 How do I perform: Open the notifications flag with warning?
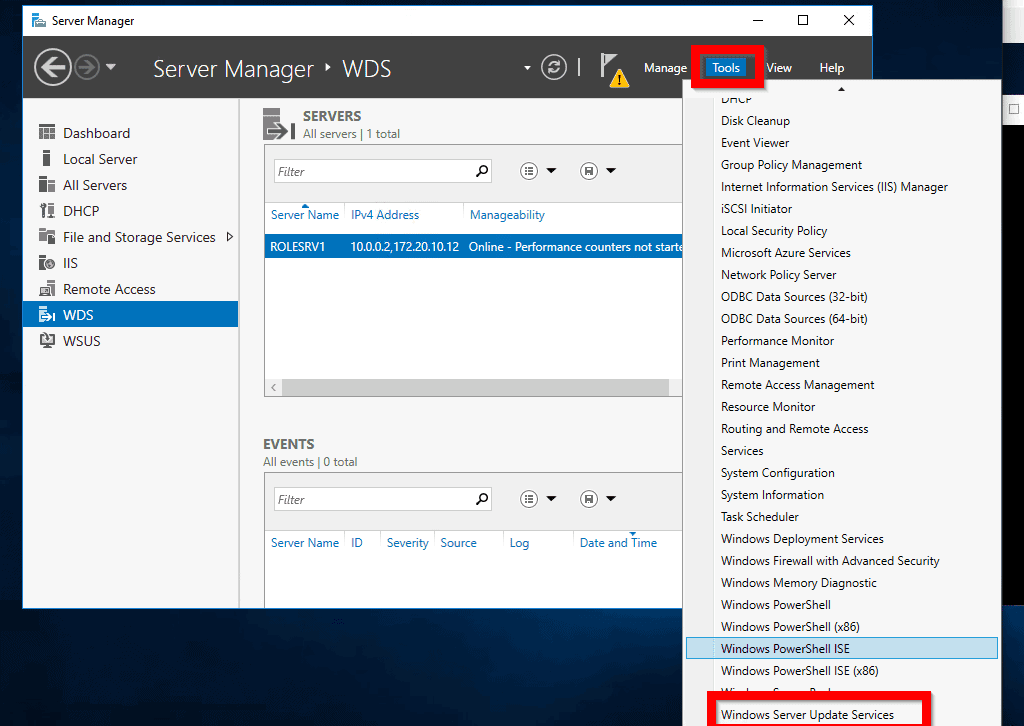click(614, 70)
